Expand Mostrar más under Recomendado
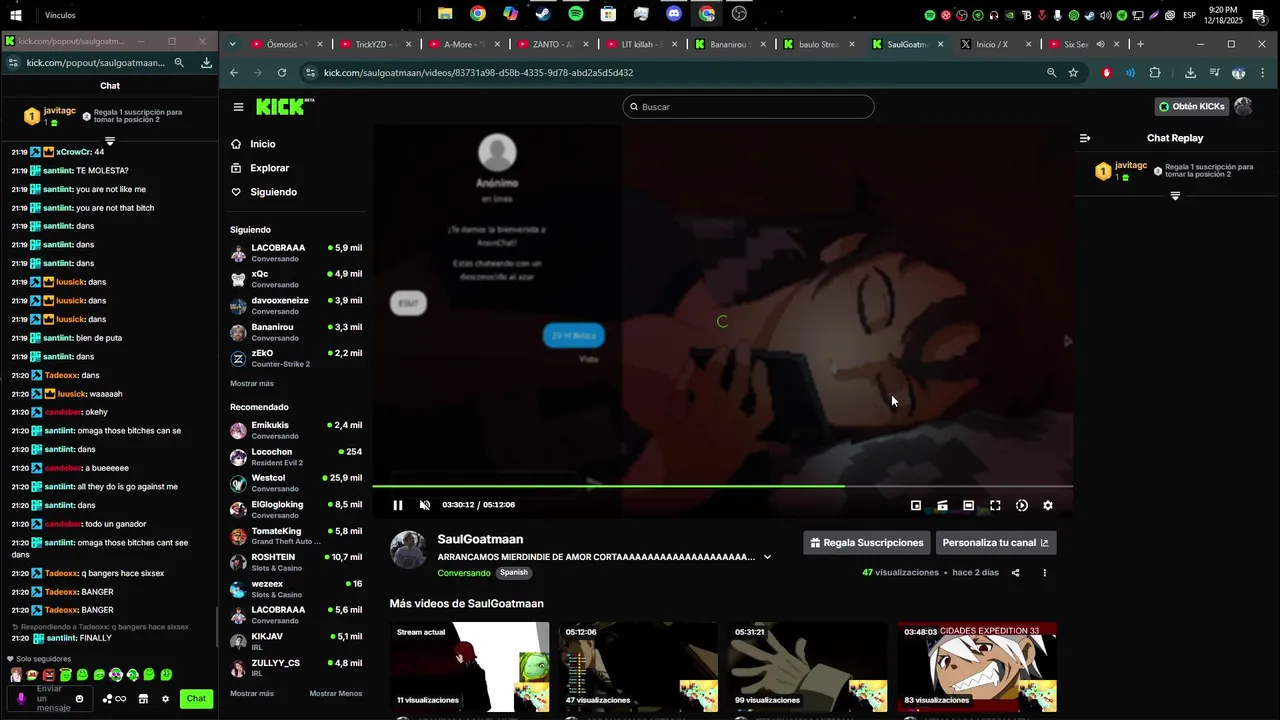 (x=252, y=694)
